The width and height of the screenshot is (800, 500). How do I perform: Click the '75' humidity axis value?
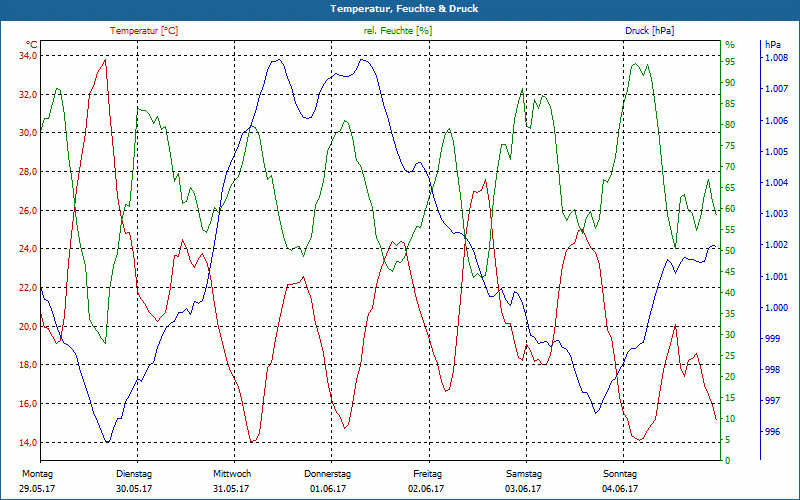point(730,145)
